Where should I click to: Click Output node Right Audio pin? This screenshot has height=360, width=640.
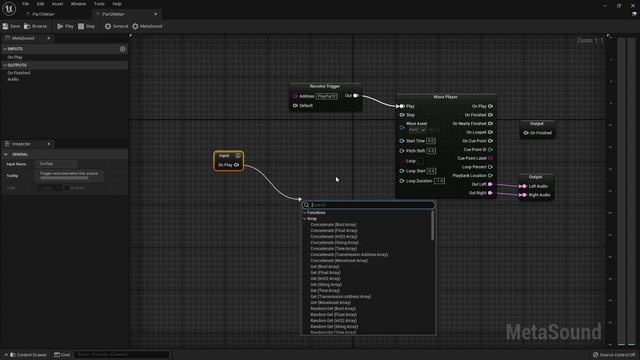pos(523,195)
